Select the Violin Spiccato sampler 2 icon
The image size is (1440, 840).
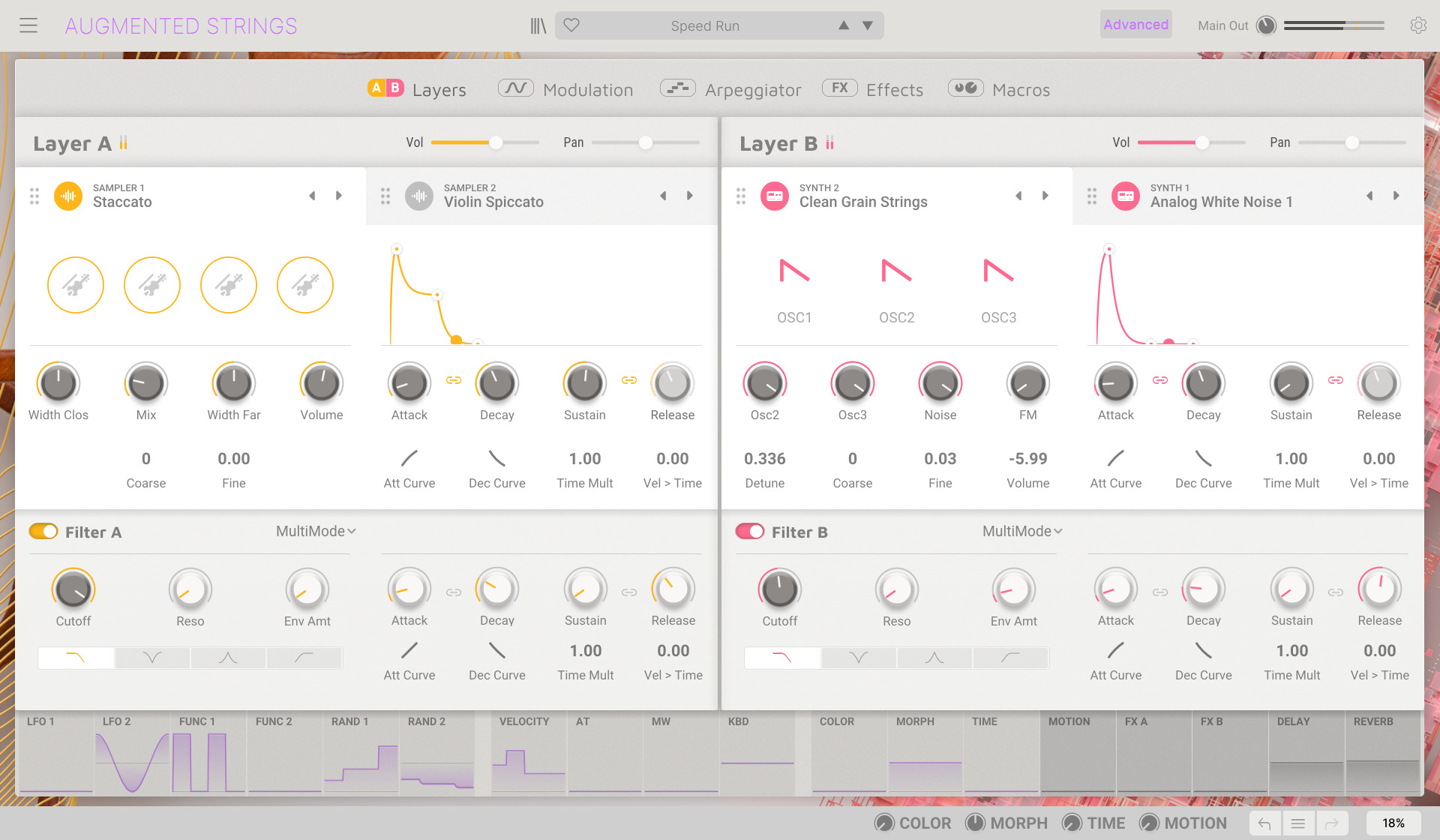tap(419, 196)
